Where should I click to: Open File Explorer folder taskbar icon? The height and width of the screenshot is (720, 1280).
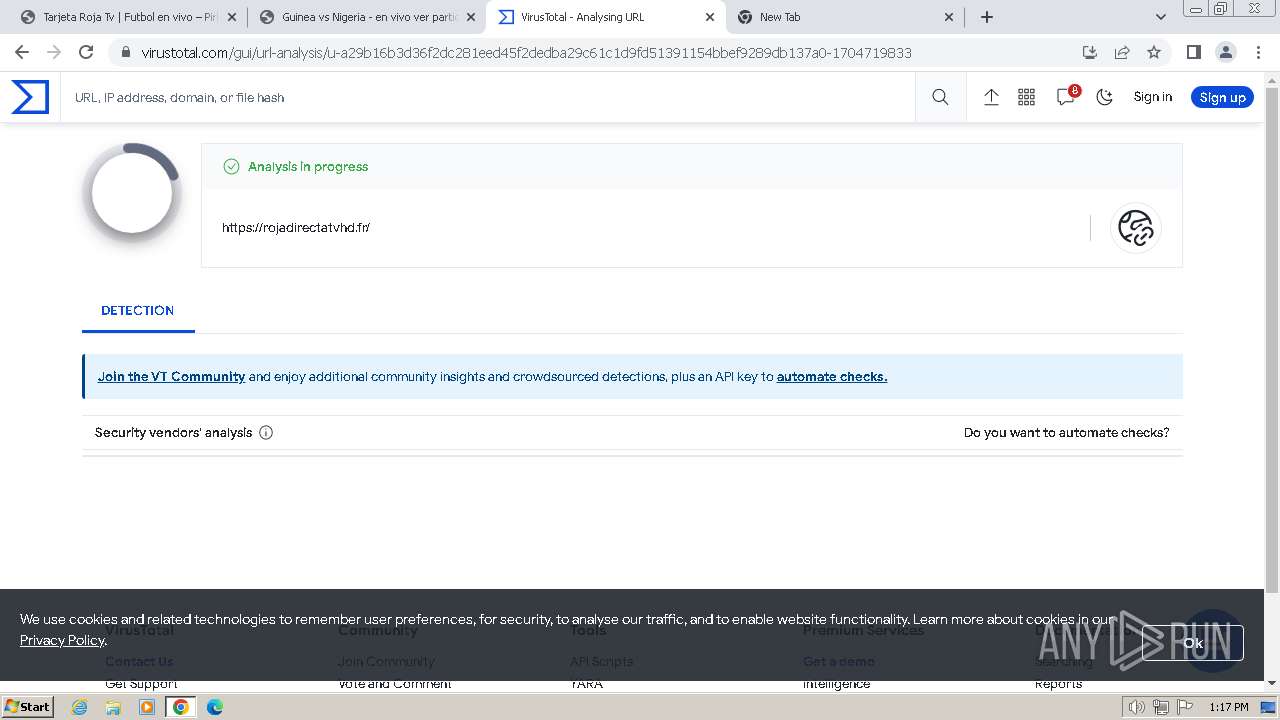[x=113, y=707]
